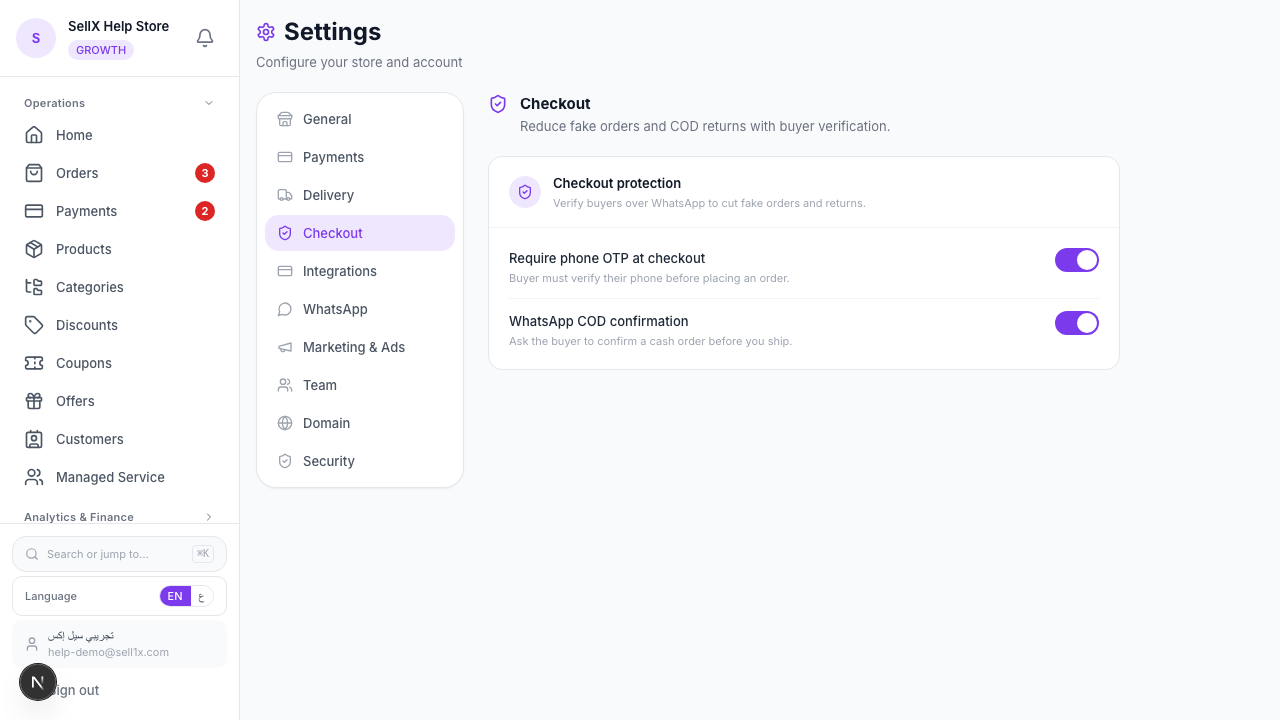Switch language to Arabic

click(x=201, y=596)
